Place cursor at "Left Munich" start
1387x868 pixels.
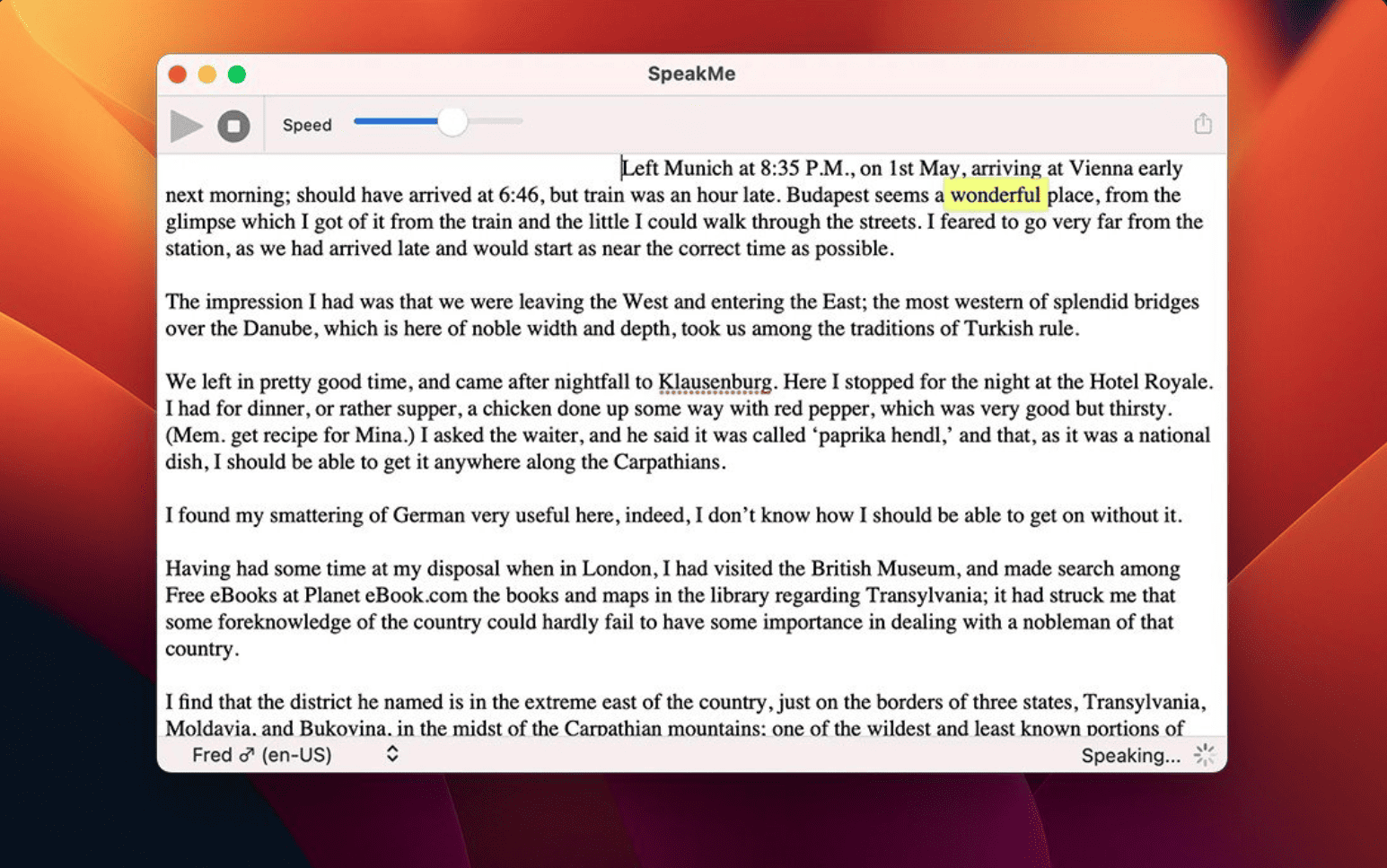[x=623, y=169]
